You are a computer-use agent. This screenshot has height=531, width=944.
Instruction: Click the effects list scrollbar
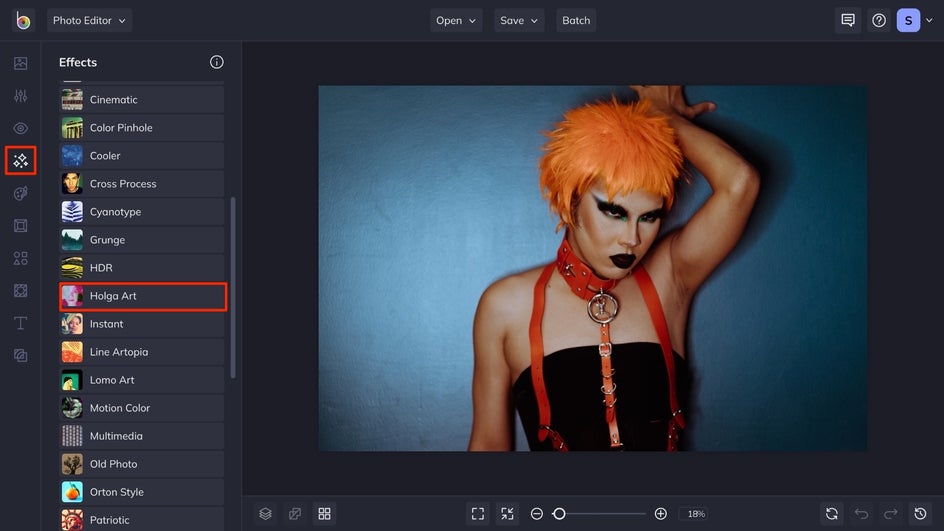(233, 288)
